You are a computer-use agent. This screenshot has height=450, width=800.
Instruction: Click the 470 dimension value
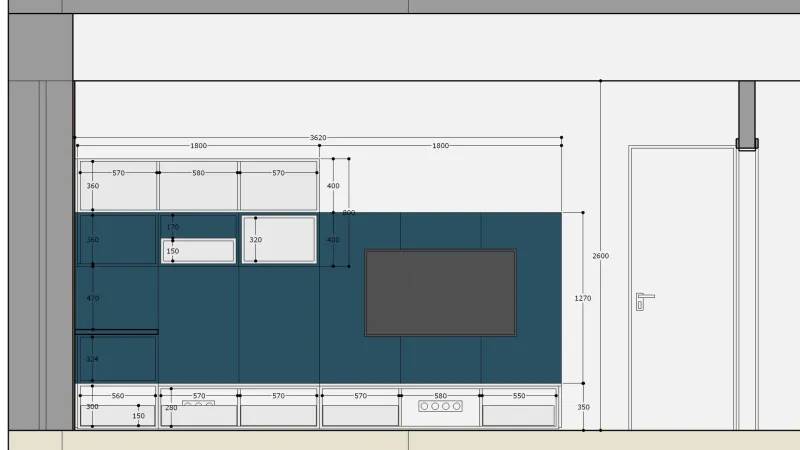92,298
